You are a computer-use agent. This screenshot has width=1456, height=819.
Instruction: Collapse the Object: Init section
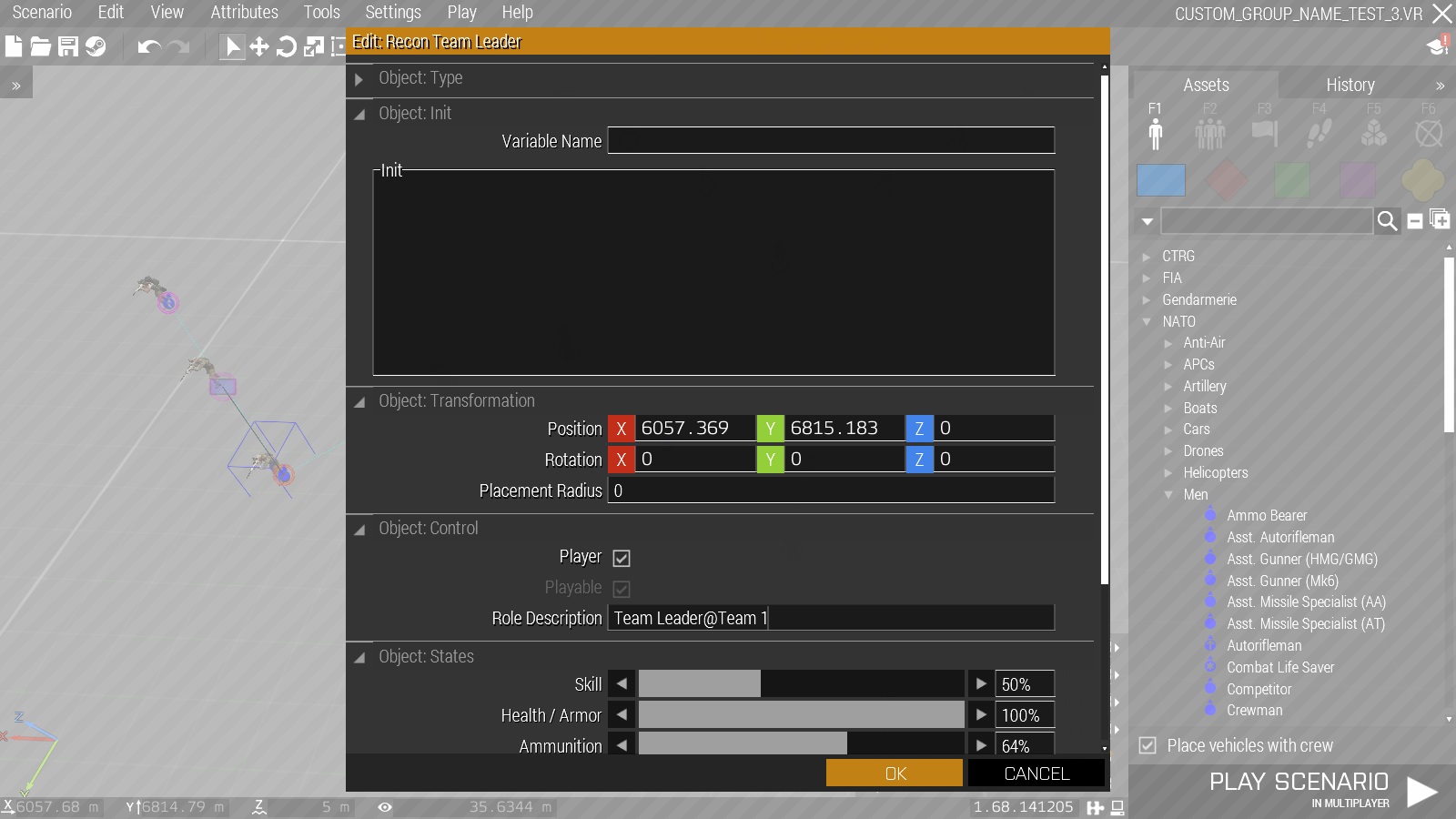coord(359,115)
